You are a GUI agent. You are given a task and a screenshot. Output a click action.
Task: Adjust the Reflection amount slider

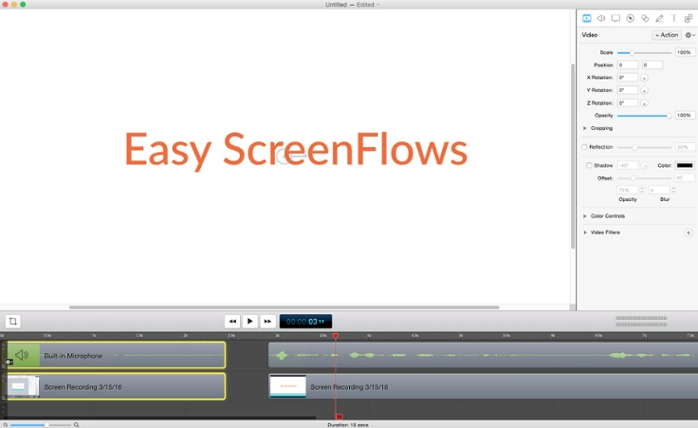pyautogui.click(x=644, y=147)
